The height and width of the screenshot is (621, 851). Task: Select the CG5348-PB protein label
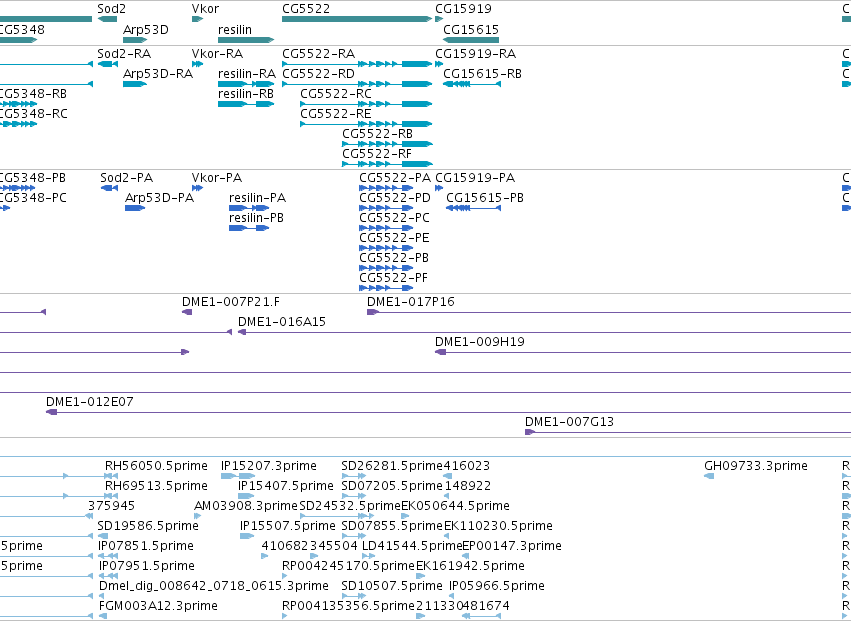click(x=32, y=178)
